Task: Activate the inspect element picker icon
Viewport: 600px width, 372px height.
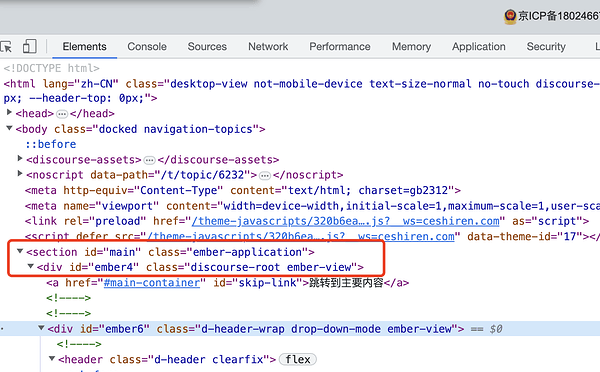Action: click(x=6, y=47)
